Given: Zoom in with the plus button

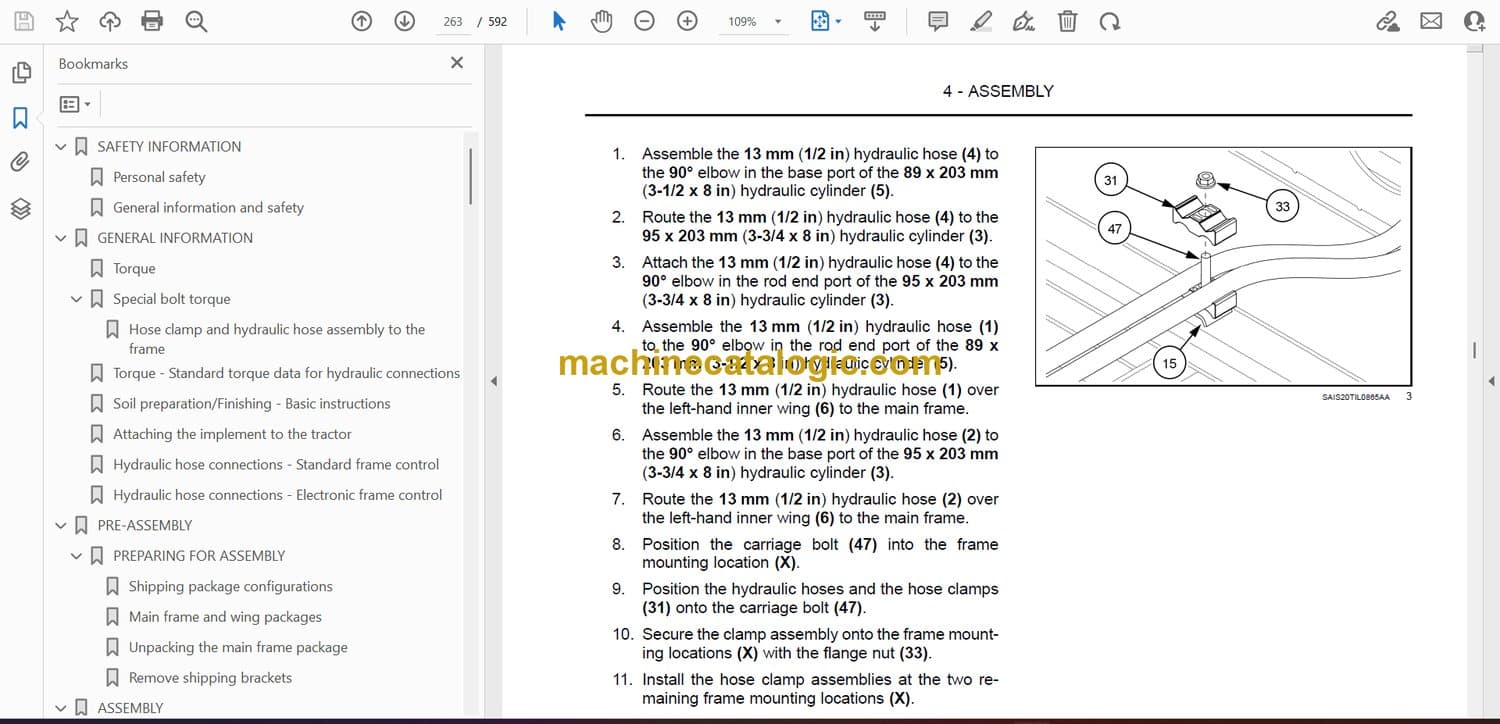Looking at the screenshot, I should [x=687, y=21].
